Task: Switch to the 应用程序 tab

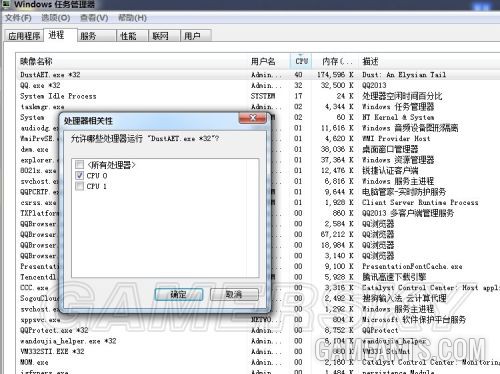Action: [x=24, y=36]
